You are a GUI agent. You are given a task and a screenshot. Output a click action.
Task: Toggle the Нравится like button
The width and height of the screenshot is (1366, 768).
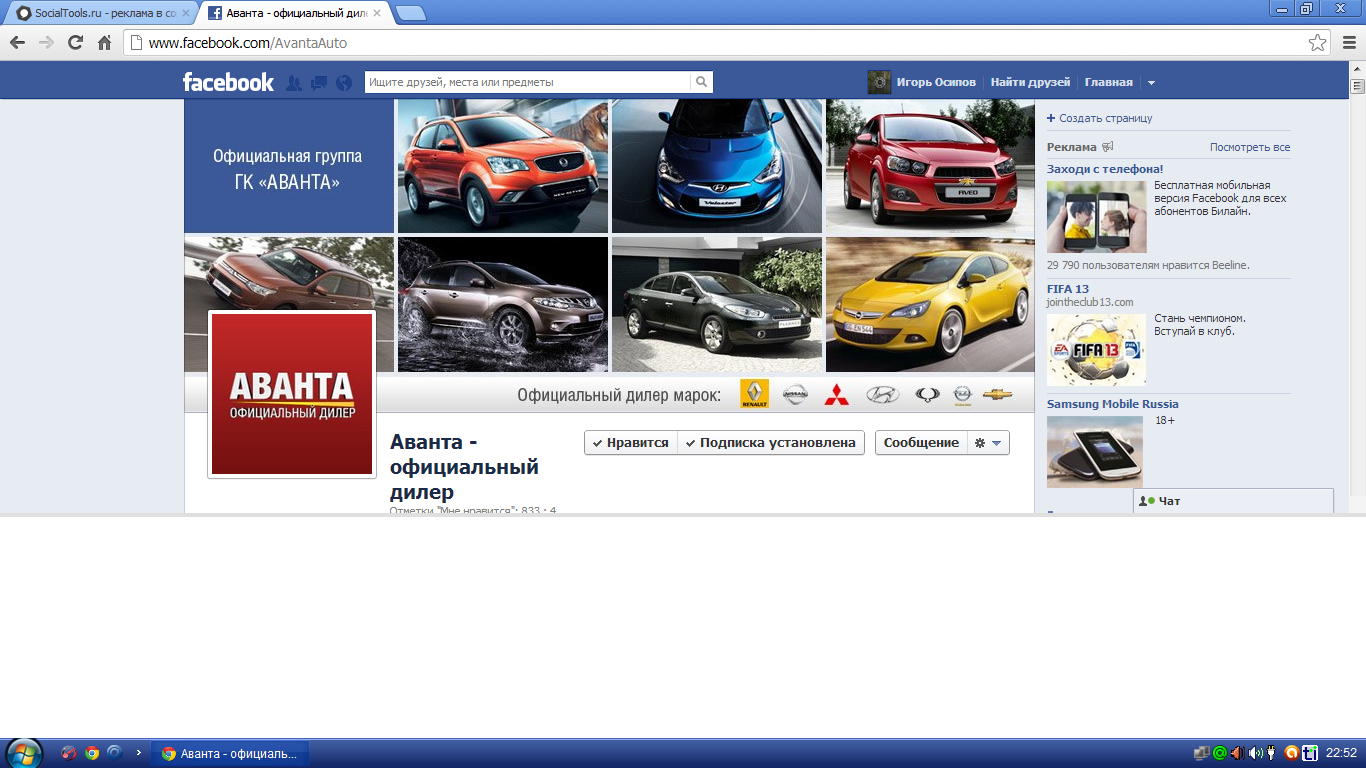(x=631, y=443)
